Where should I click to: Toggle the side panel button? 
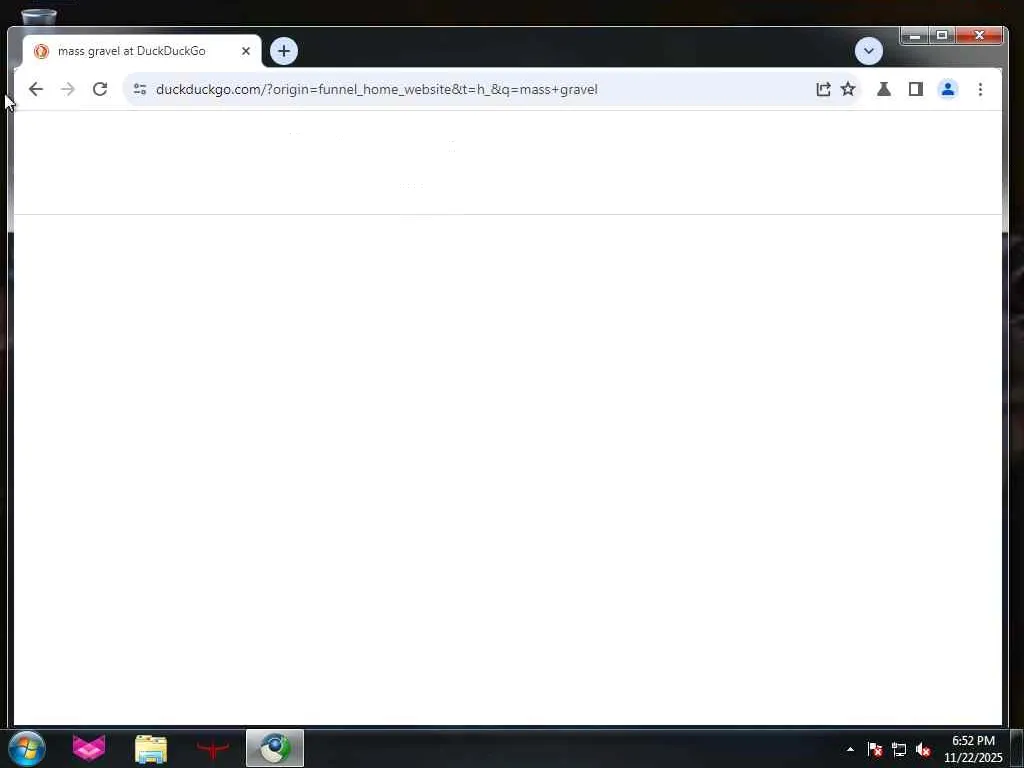tap(916, 89)
